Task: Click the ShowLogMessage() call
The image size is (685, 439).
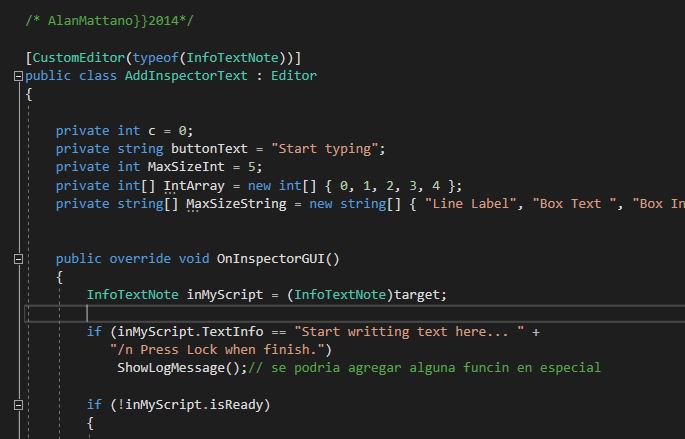Action: click(179, 368)
